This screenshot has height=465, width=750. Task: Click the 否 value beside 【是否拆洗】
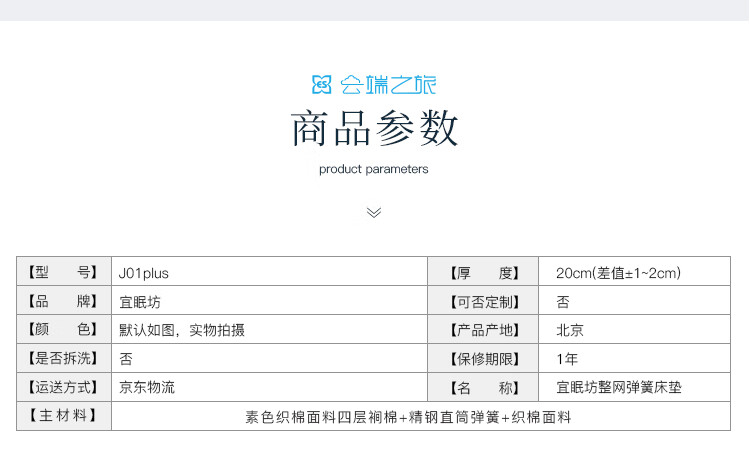point(126,358)
